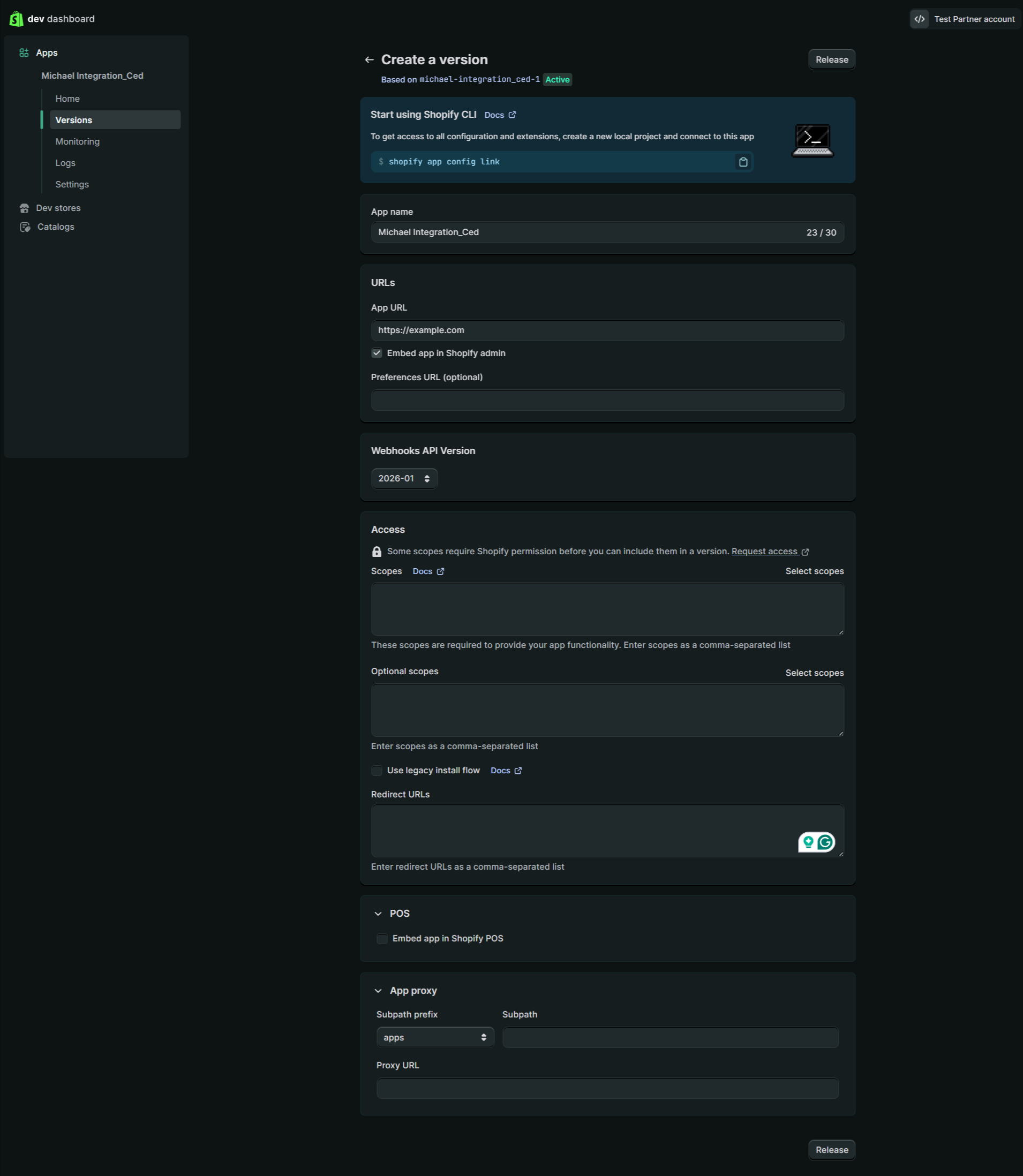Click the code icon beside Test Partner account
Image resolution: width=1023 pixels, height=1176 pixels.
(x=919, y=19)
